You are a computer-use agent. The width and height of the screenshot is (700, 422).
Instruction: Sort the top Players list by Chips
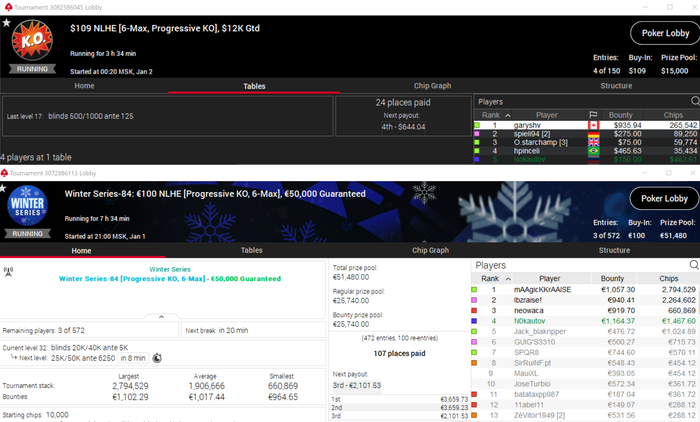(x=673, y=115)
